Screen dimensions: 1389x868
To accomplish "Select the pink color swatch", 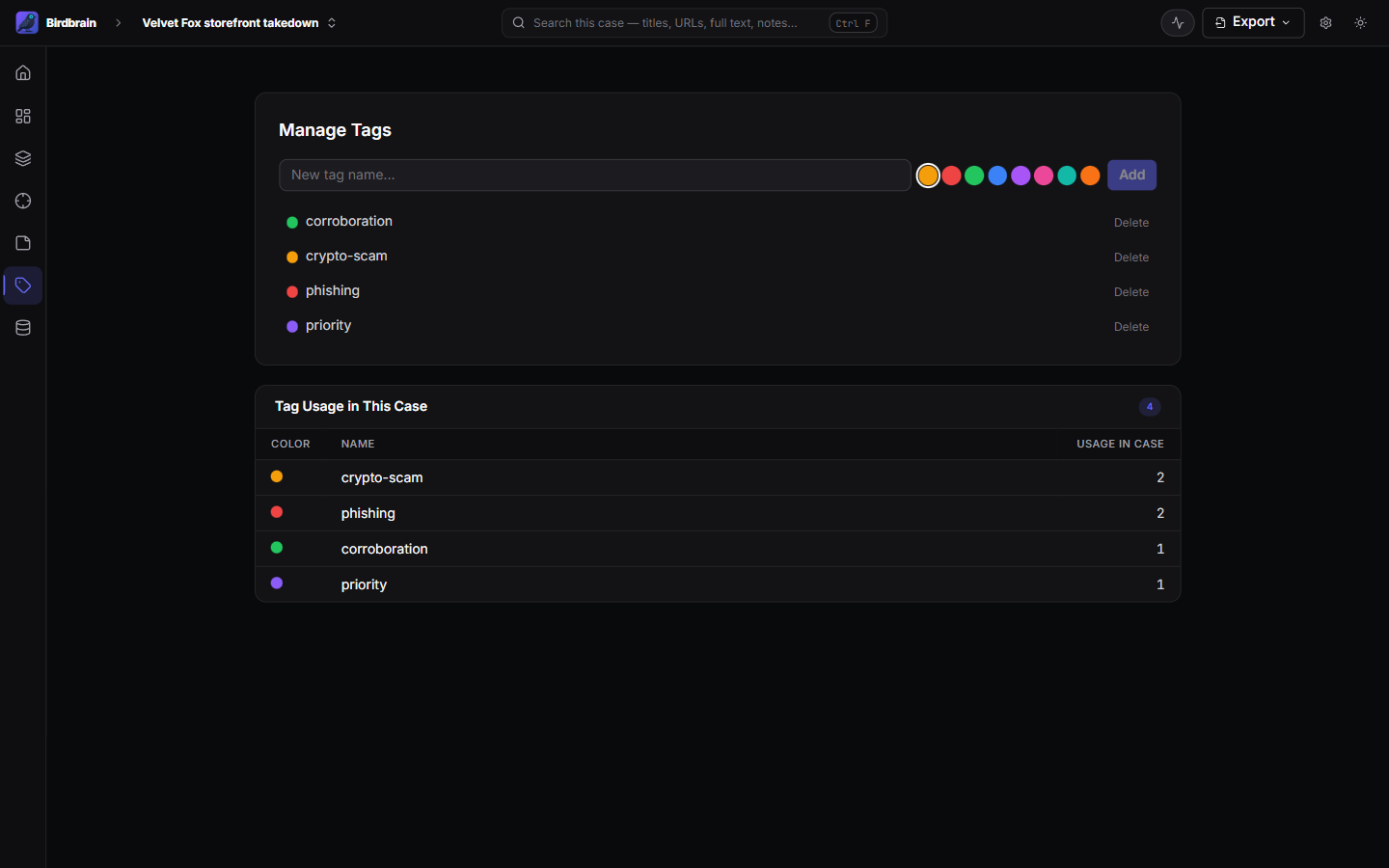I will point(1044,176).
